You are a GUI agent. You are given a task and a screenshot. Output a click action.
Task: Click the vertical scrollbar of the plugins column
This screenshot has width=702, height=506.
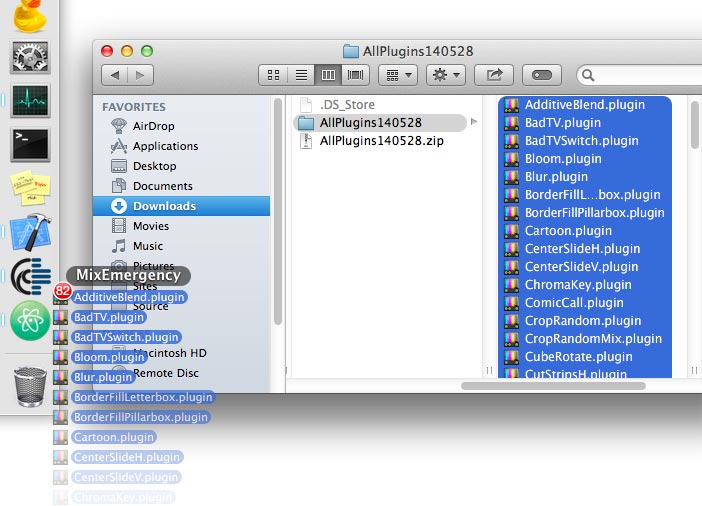(x=695, y=125)
